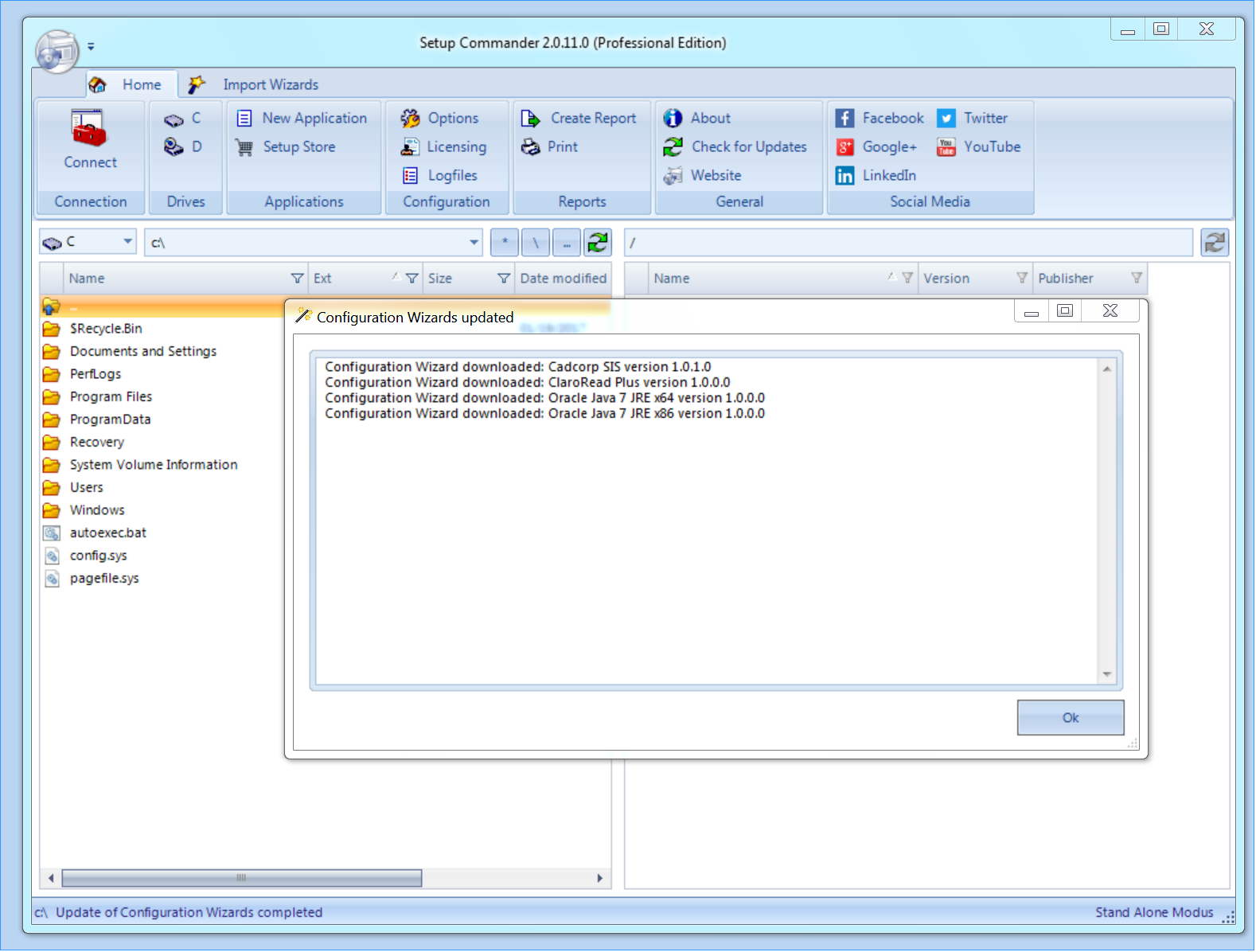Sort by Date modified column header
This screenshot has width=1256, height=952.
pyautogui.click(x=563, y=279)
